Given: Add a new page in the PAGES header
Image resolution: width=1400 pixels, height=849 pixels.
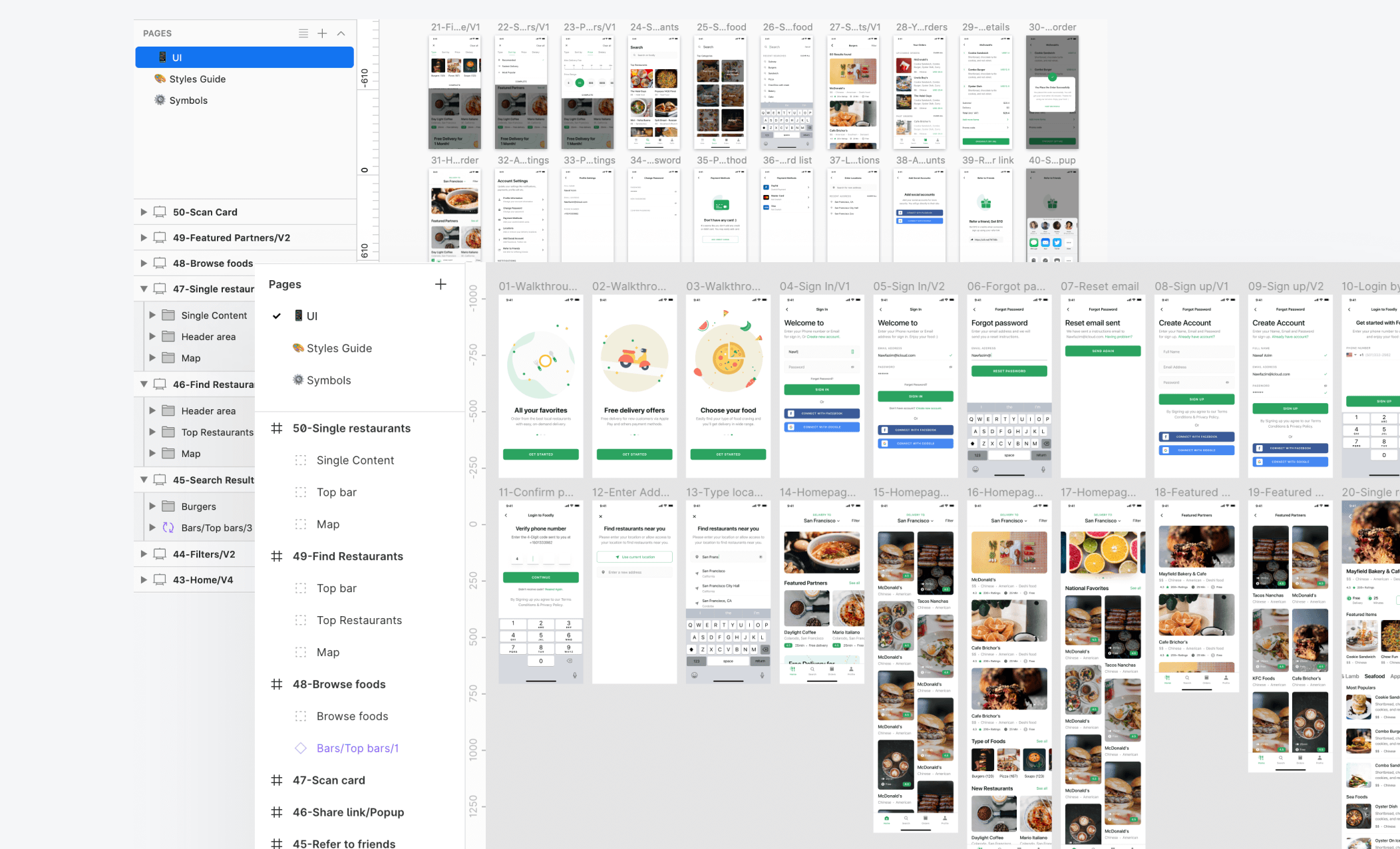Looking at the screenshot, I should tap(322, 33).
